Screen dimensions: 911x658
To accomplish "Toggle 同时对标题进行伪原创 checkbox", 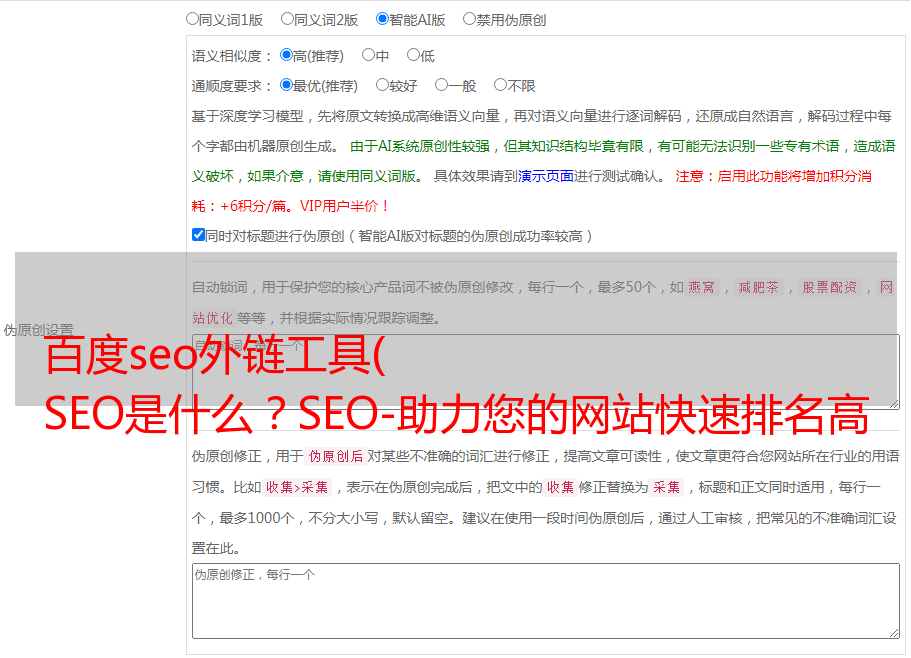I will [x=198, y=235].
